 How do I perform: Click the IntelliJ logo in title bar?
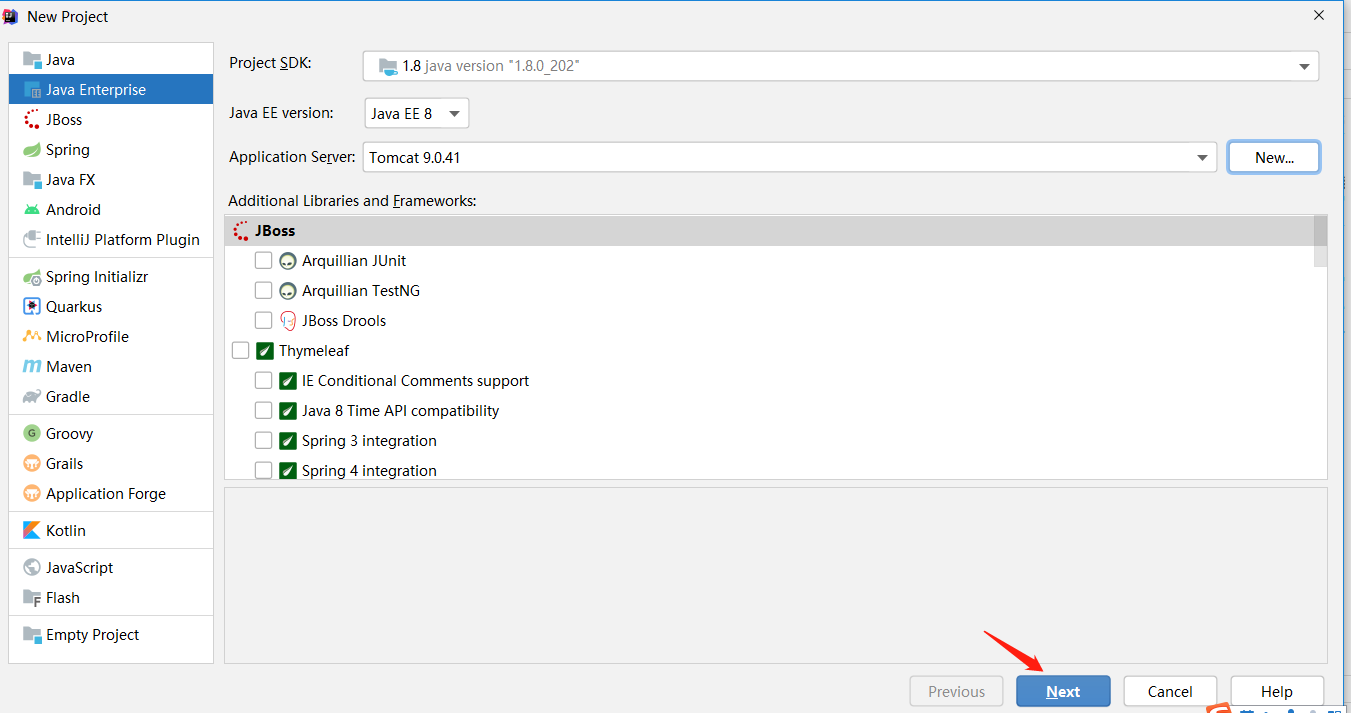11,16
